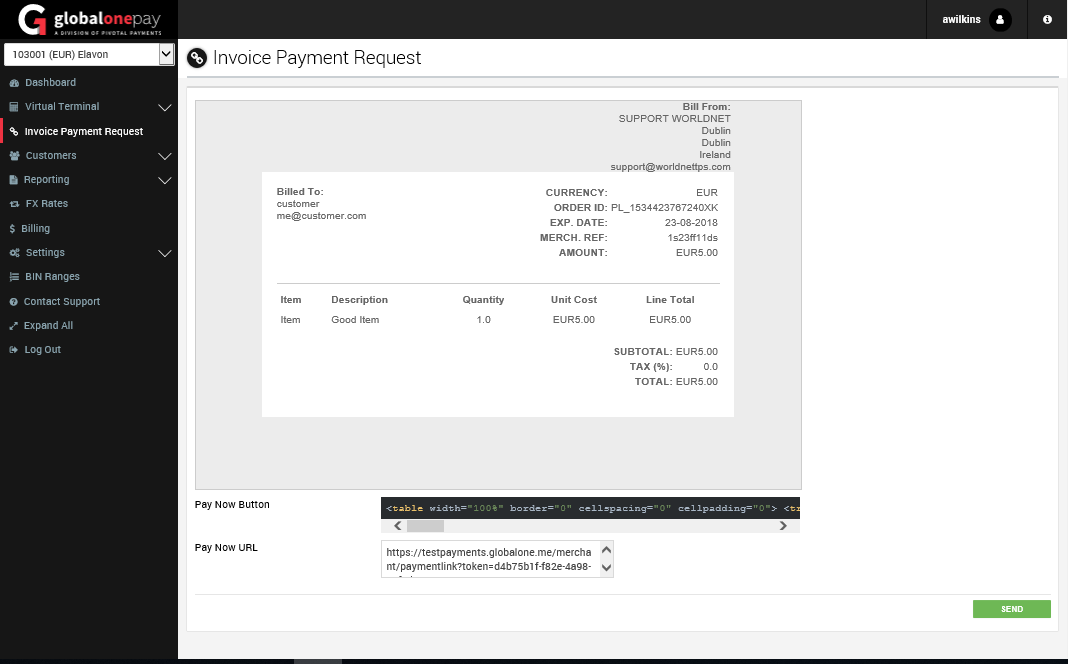Image resolution: width=1068 pixels, height=664 pixels.
Task: Click the support@worldnettps.com email text
Action: 670,167
